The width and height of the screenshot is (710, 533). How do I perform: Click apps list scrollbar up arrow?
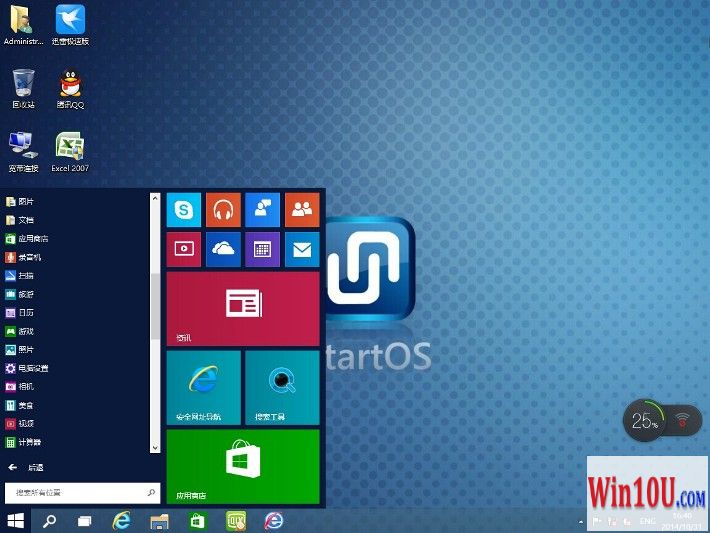click(155, 198)
